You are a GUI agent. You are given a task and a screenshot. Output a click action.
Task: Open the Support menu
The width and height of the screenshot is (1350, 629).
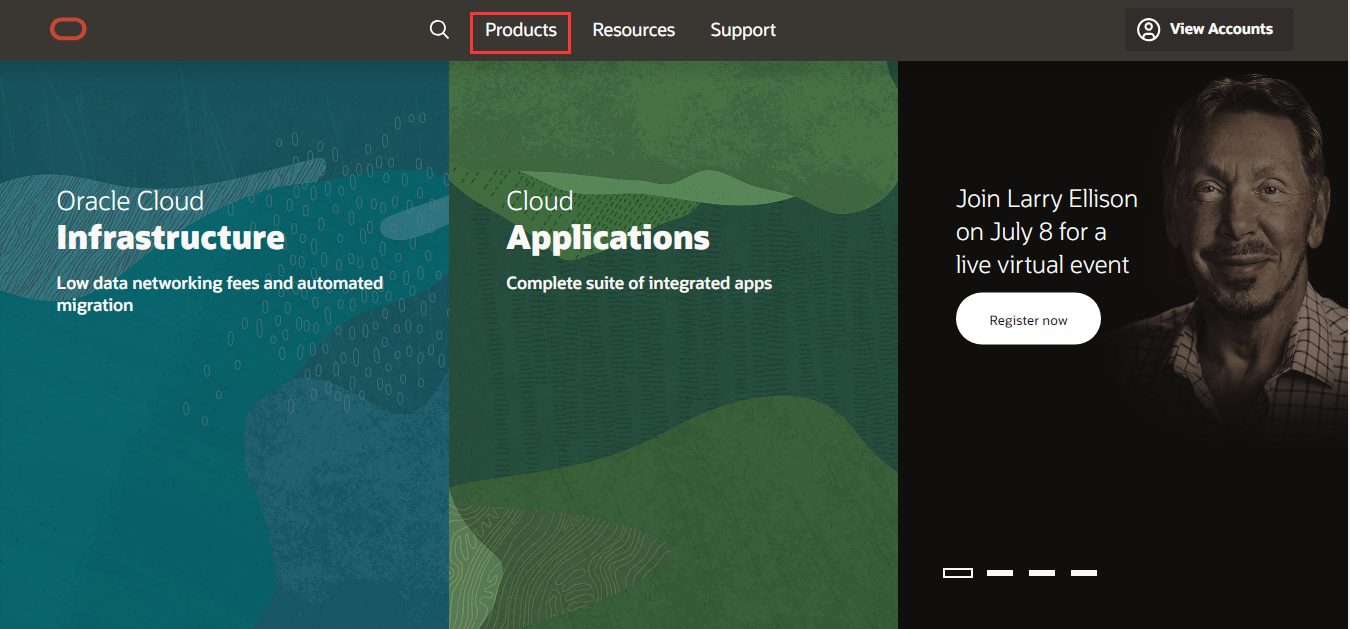tap(743, 30)
